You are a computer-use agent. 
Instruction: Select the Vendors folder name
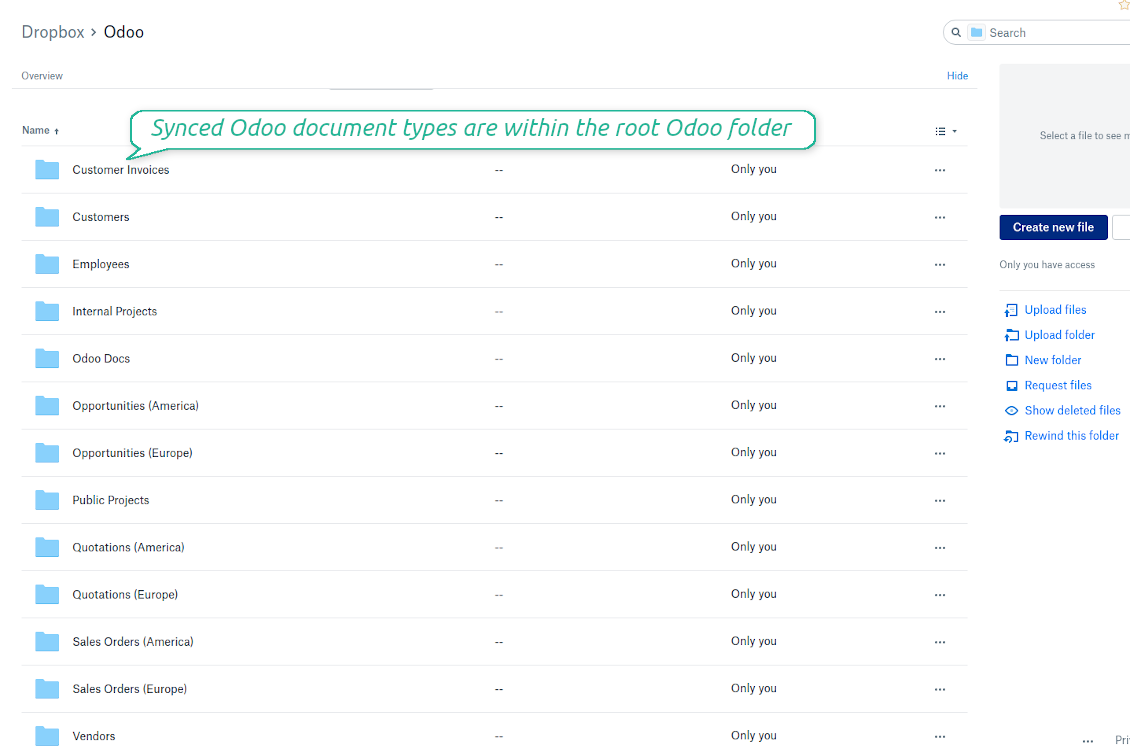click(94, 737)
